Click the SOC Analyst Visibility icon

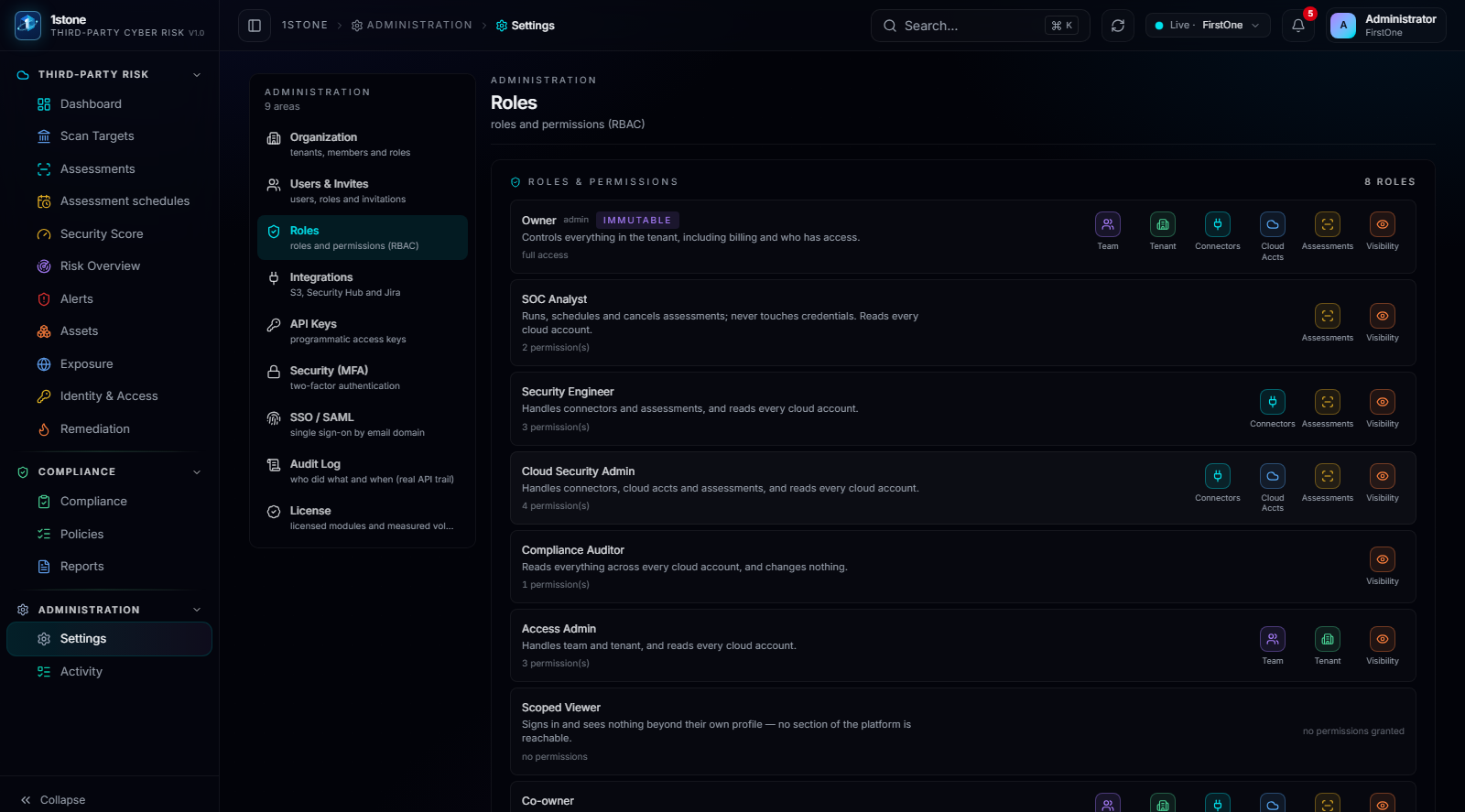pyautogui.click(x=1383, y=316)
